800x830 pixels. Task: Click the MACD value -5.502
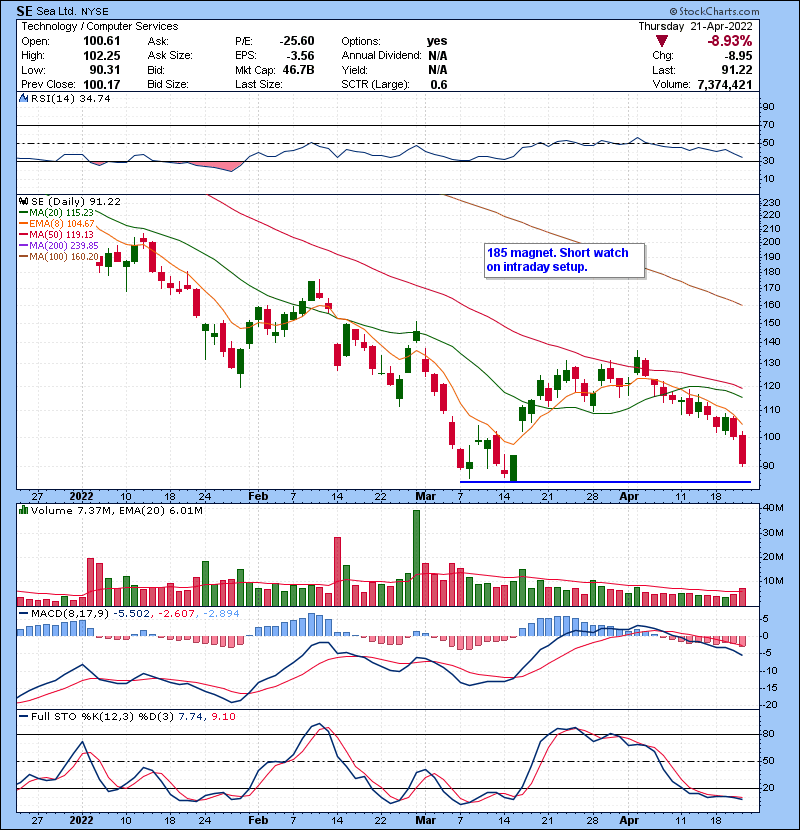(133, 614)
